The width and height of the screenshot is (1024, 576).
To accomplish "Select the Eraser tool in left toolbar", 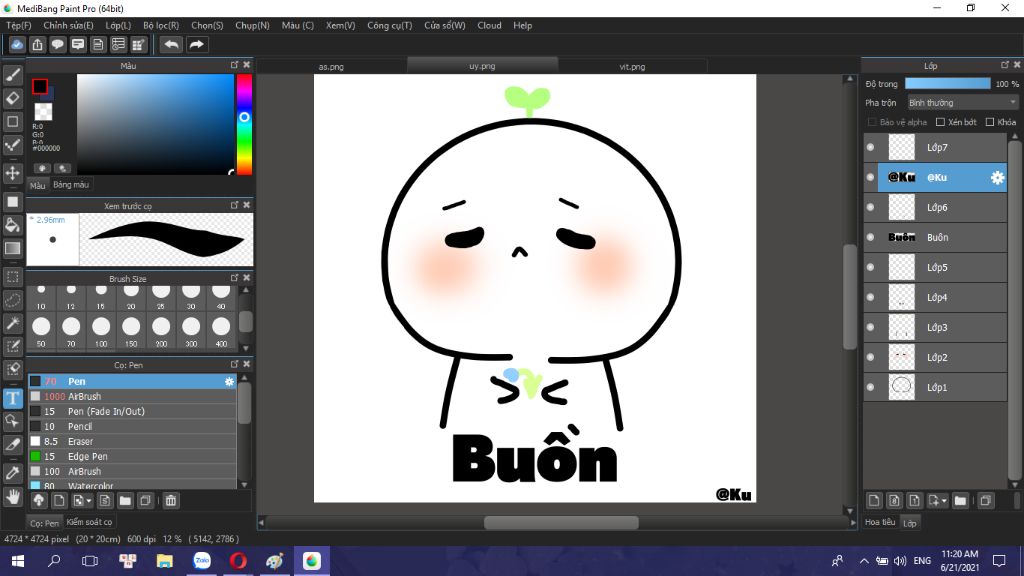I will (12, 99).
